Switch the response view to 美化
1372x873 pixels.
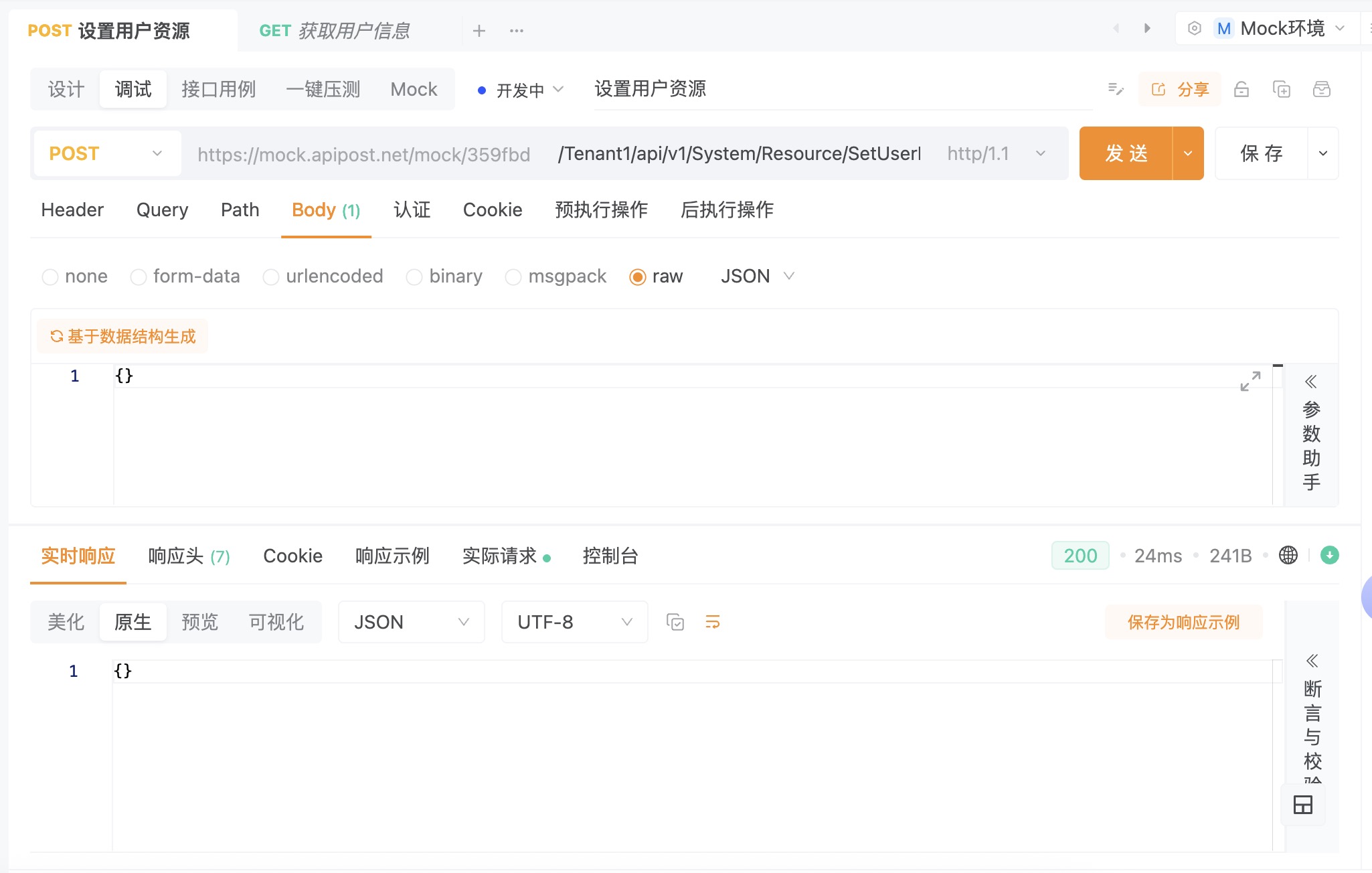[66, 622]
